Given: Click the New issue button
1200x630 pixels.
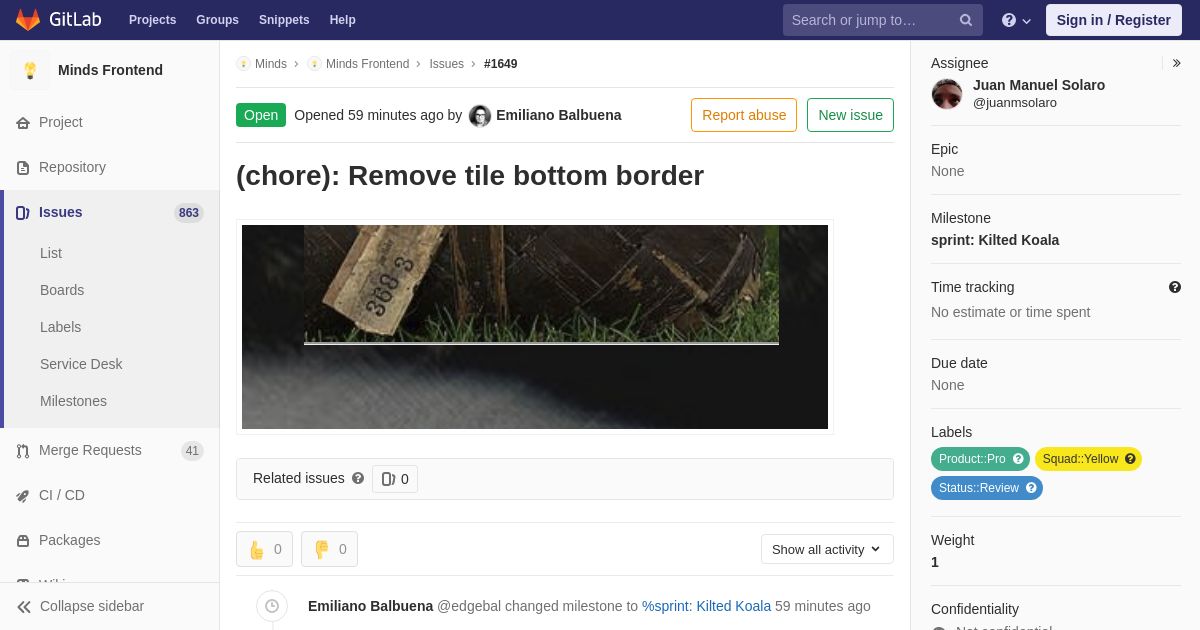Looking at the screenshot, I should pos(850,115).
